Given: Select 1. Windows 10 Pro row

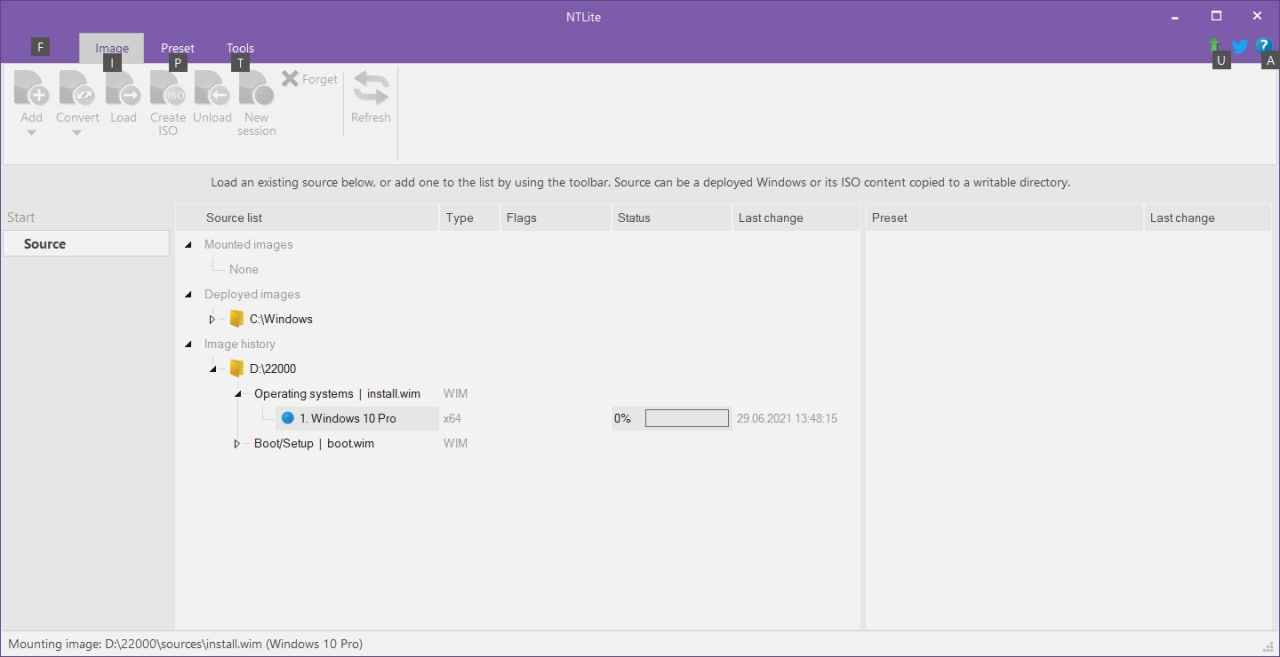Looking at the screenshot, I should point(357,418).
